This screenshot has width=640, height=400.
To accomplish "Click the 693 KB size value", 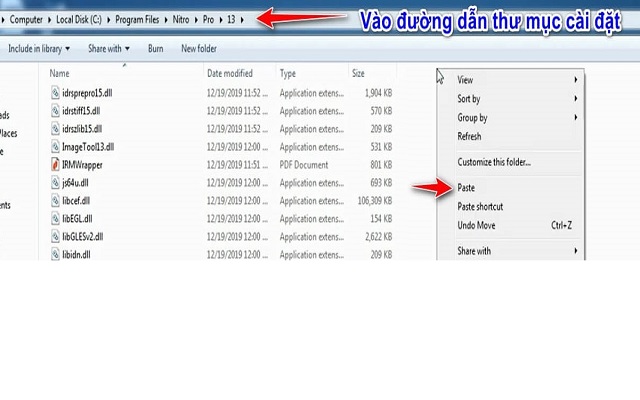I will pyautogui.click(x=381, y=182).
